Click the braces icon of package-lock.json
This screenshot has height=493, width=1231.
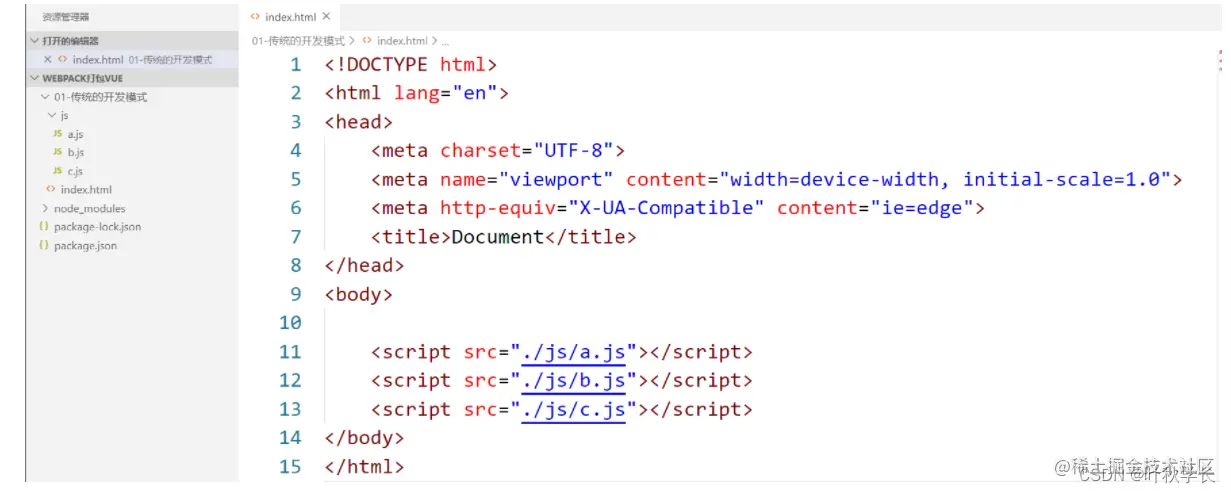(44, 227)
